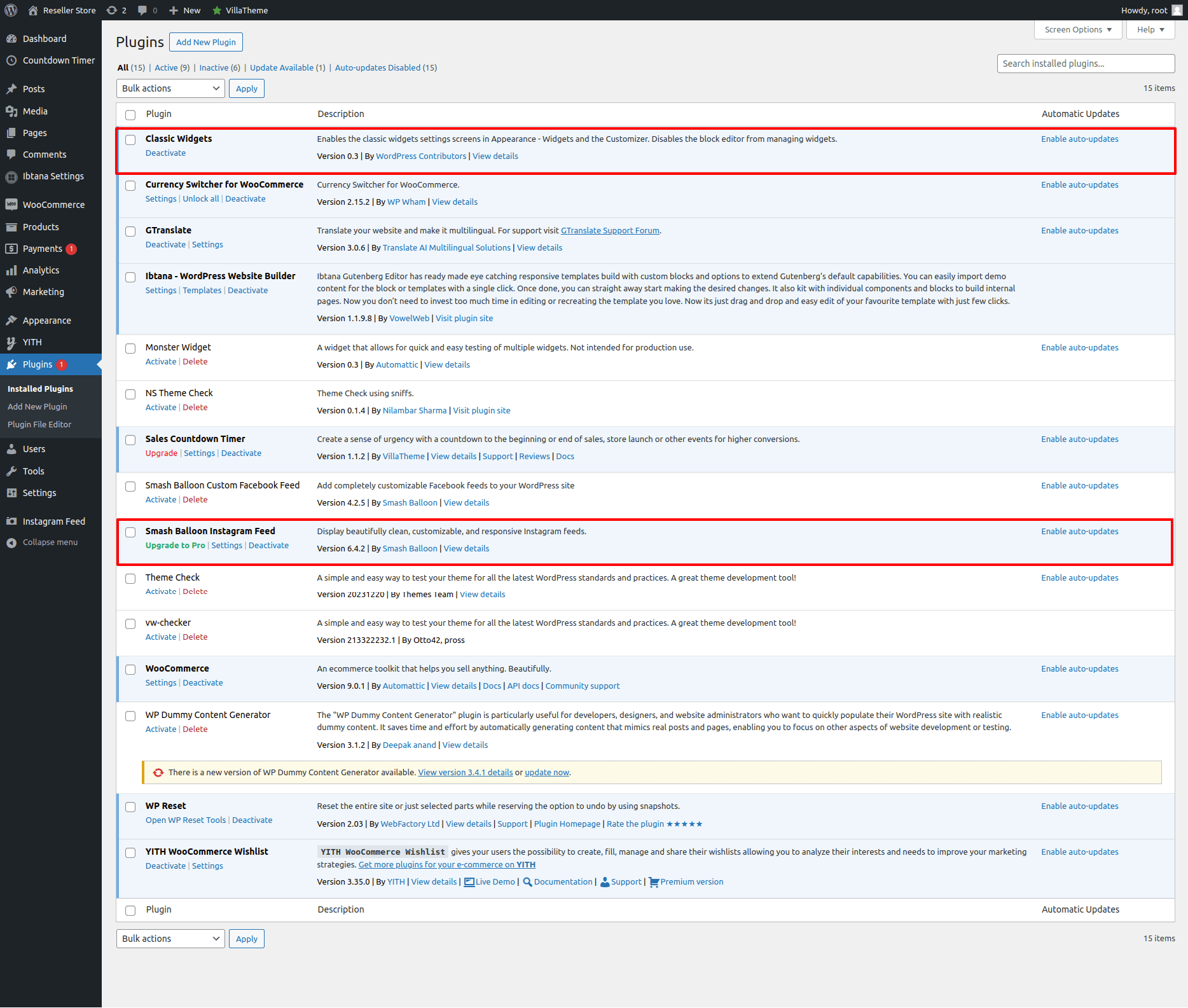The height and width of the screenshot is (1008, 1188).
Task: Expand the Screen Options panel
Action: coord(1078,29)
